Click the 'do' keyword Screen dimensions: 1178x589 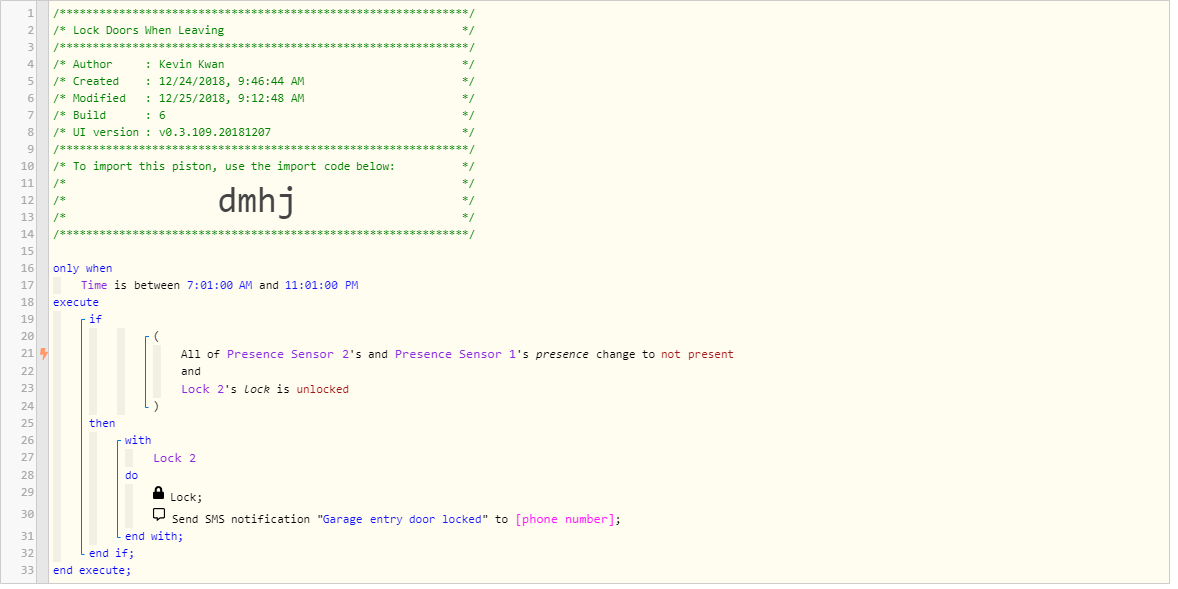point(131,476)
